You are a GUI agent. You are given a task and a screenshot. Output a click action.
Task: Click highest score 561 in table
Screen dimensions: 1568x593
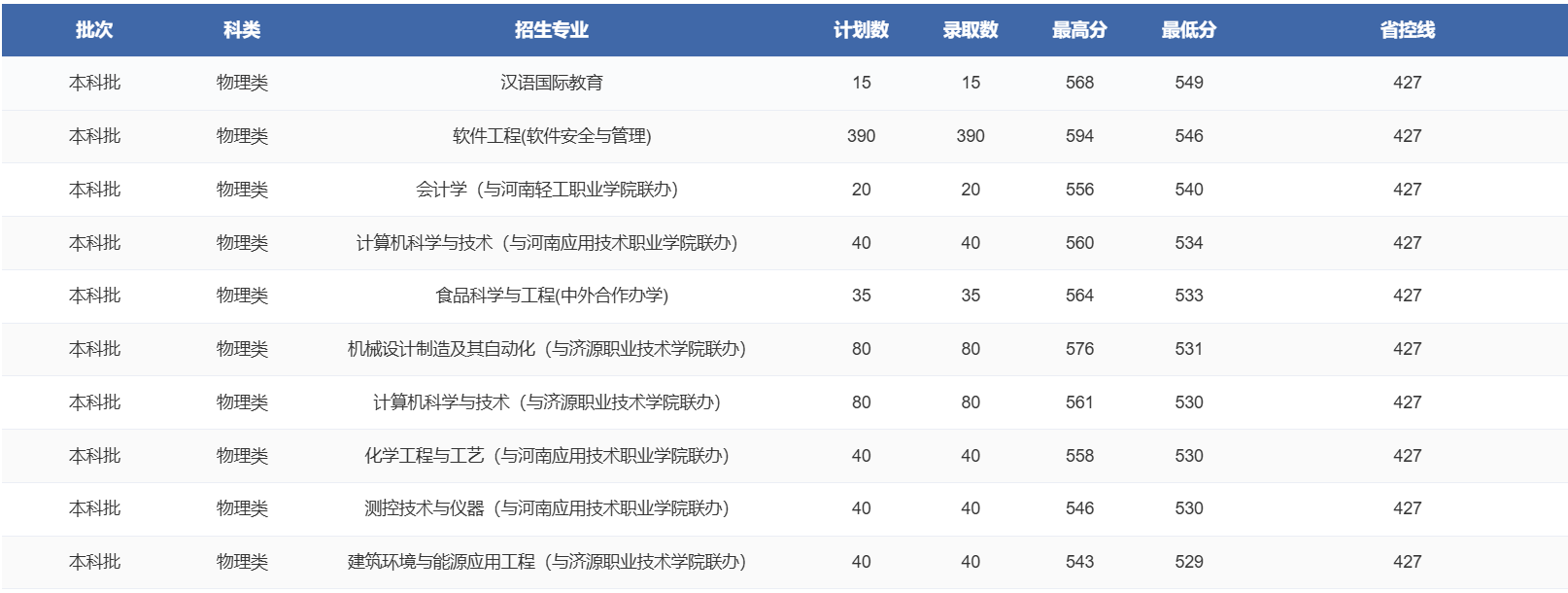(x=1079, y=402)
